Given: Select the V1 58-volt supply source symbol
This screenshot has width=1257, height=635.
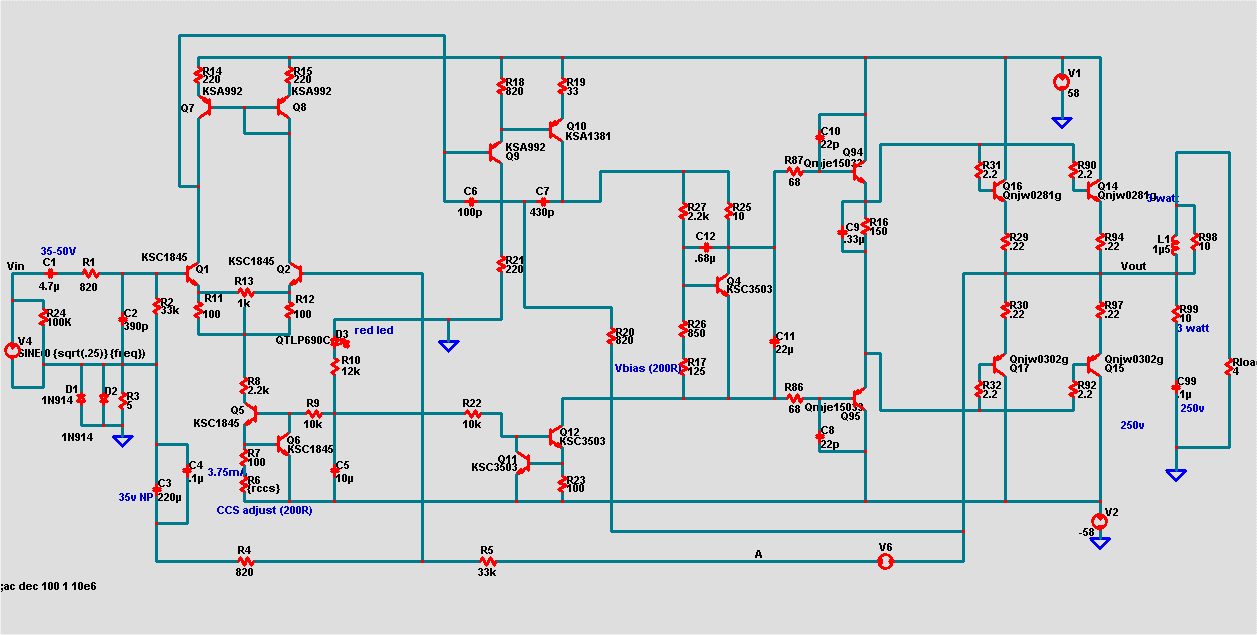Looking at the screenshot, I should pyautogui.click(x=1062, y=81).
